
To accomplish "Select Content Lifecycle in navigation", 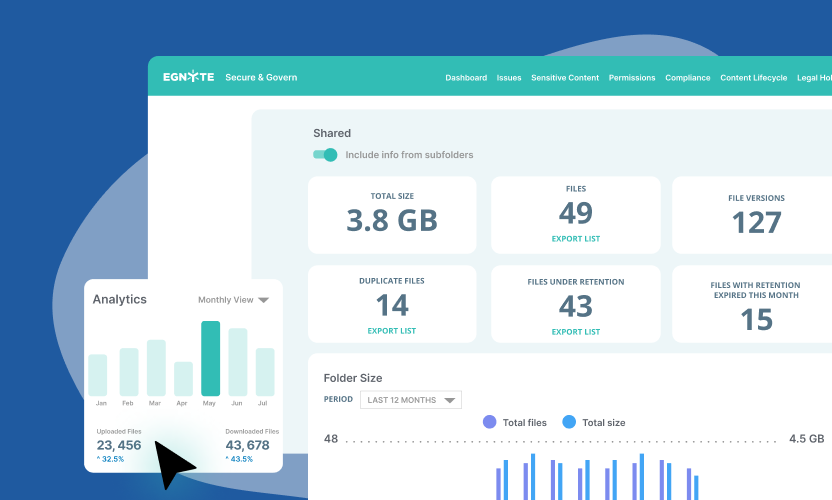I will pyautogui.click(x=753, y=78).
